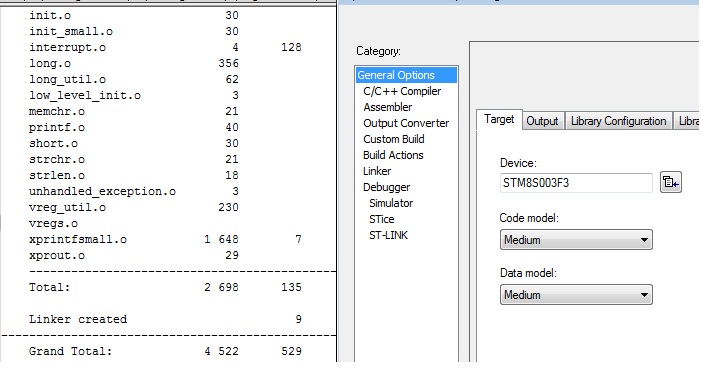Click the xprout.o entry
Screen dimensions: 701x384
pos(57,256)
